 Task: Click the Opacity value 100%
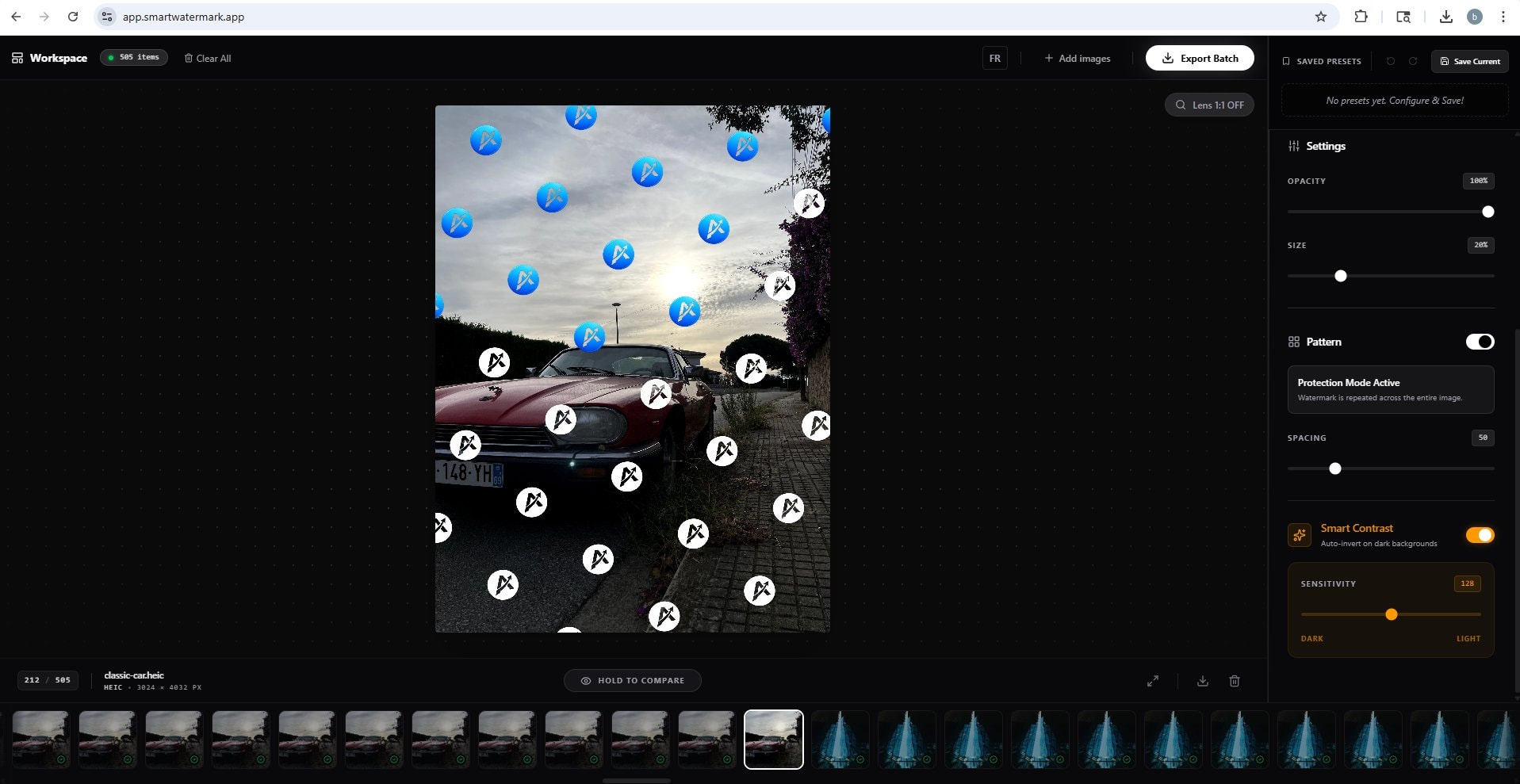[x=1479, y=181]
